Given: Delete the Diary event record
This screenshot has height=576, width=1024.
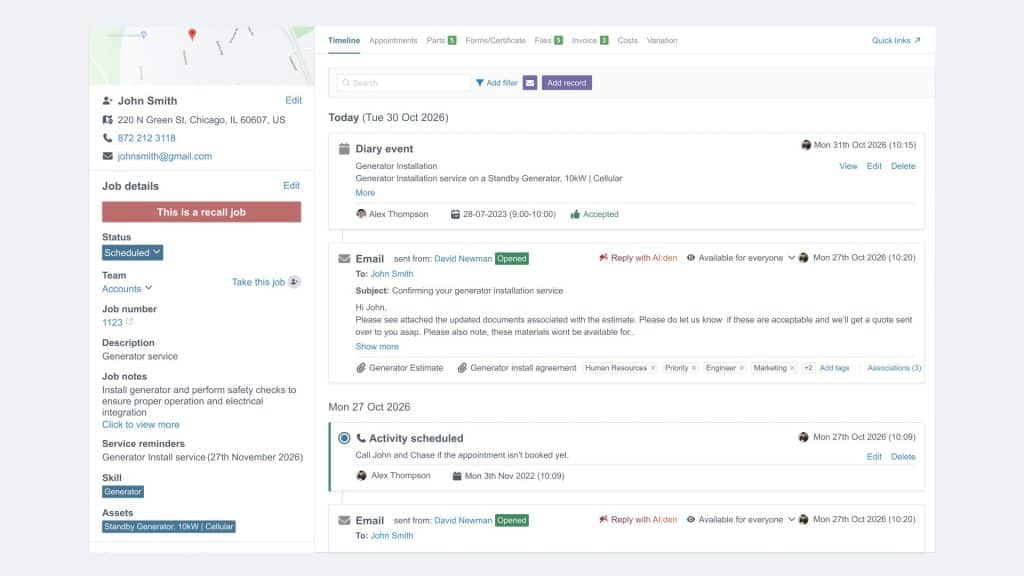Looking at the screenshot, I should (x=903, y=167).
